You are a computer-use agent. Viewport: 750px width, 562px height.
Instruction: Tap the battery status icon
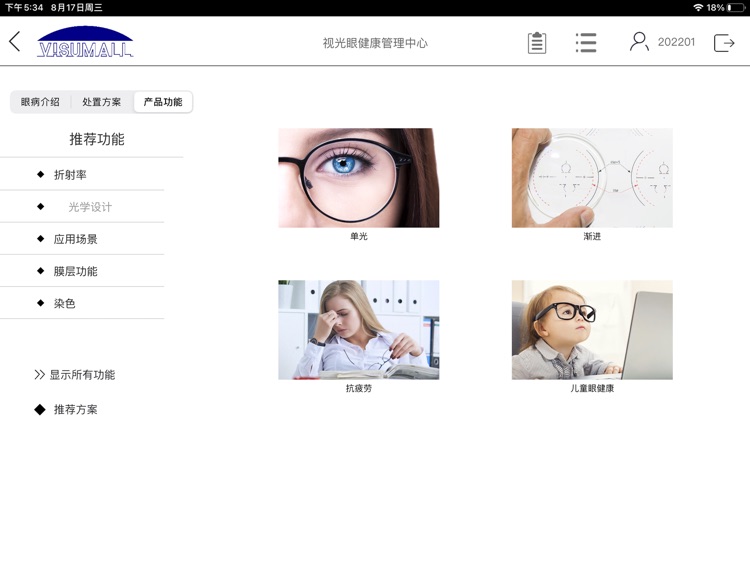point(736,8)
